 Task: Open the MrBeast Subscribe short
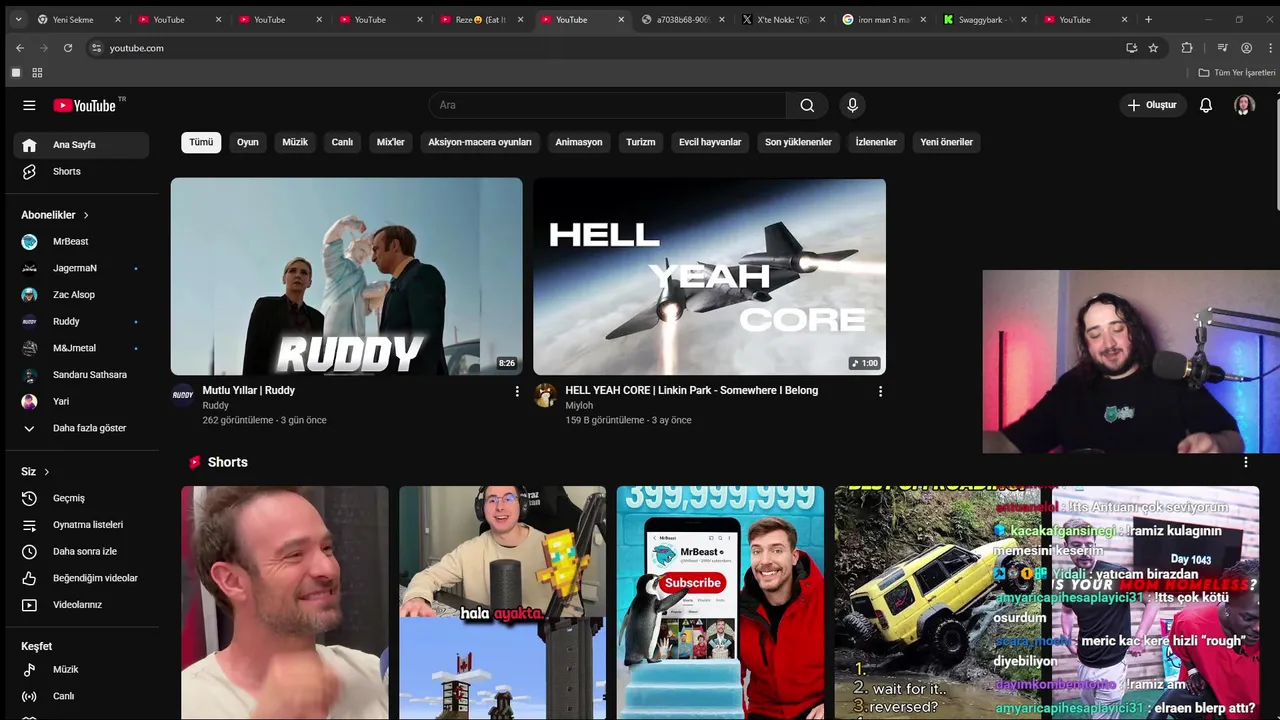[x=720, y=603]
